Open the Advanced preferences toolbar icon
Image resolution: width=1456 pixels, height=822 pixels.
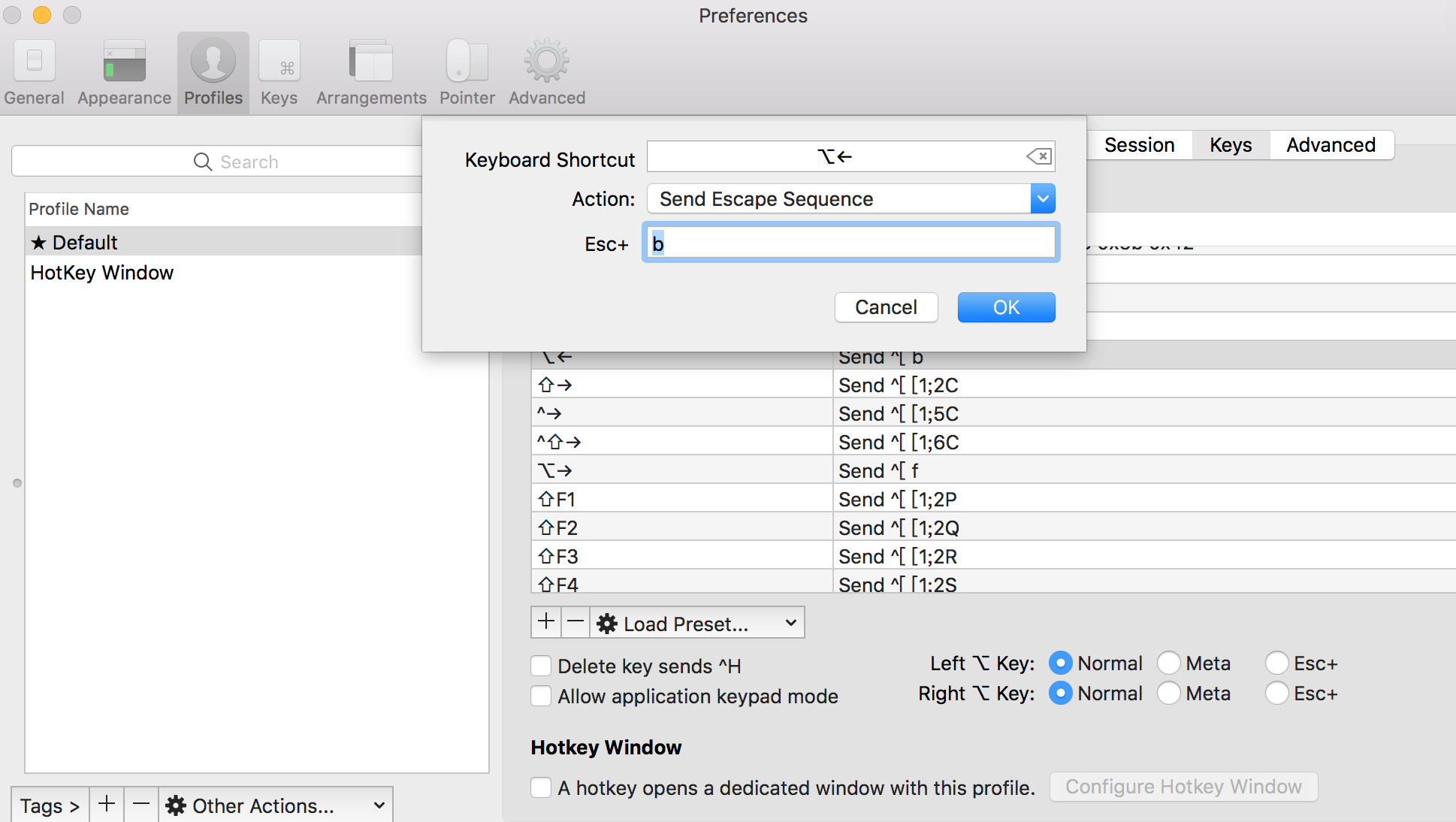[547, 73]
